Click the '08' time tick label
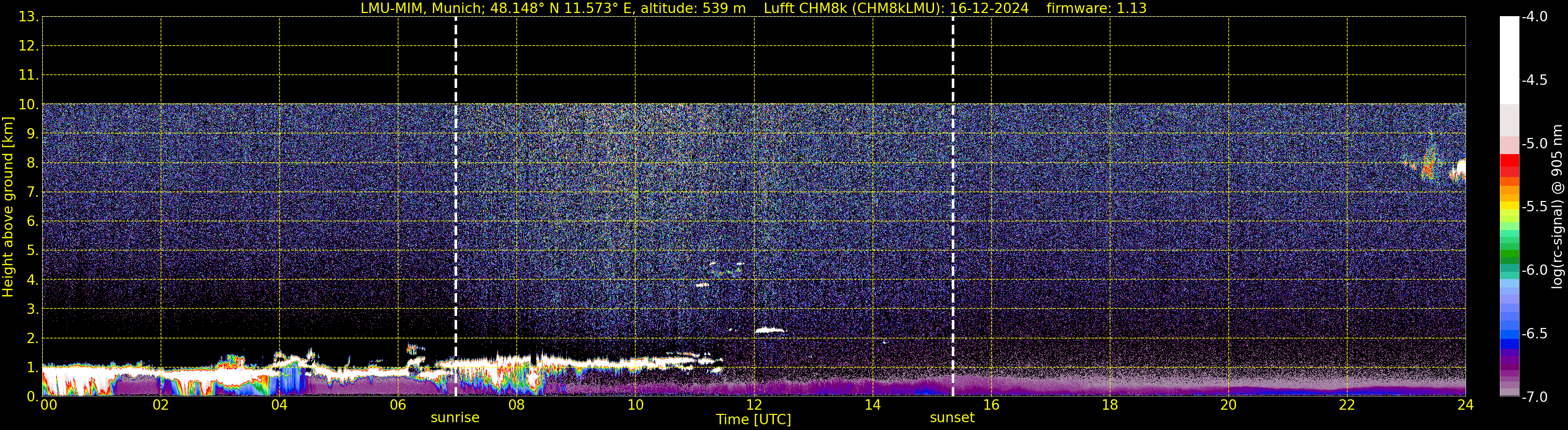 pyautogui.click(x=517, y=405)
